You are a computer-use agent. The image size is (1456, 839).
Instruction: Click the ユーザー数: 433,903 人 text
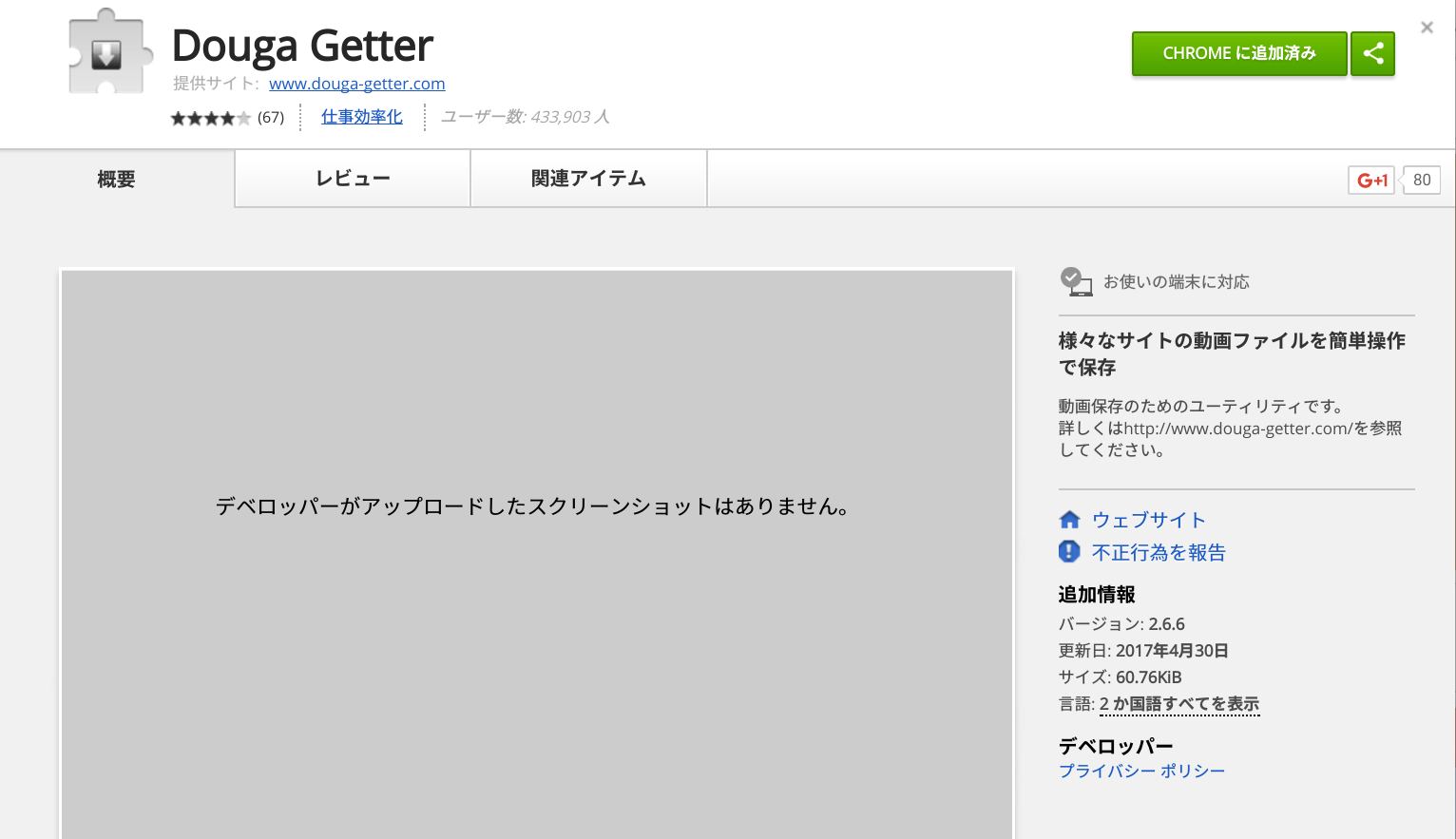(526, 117)
